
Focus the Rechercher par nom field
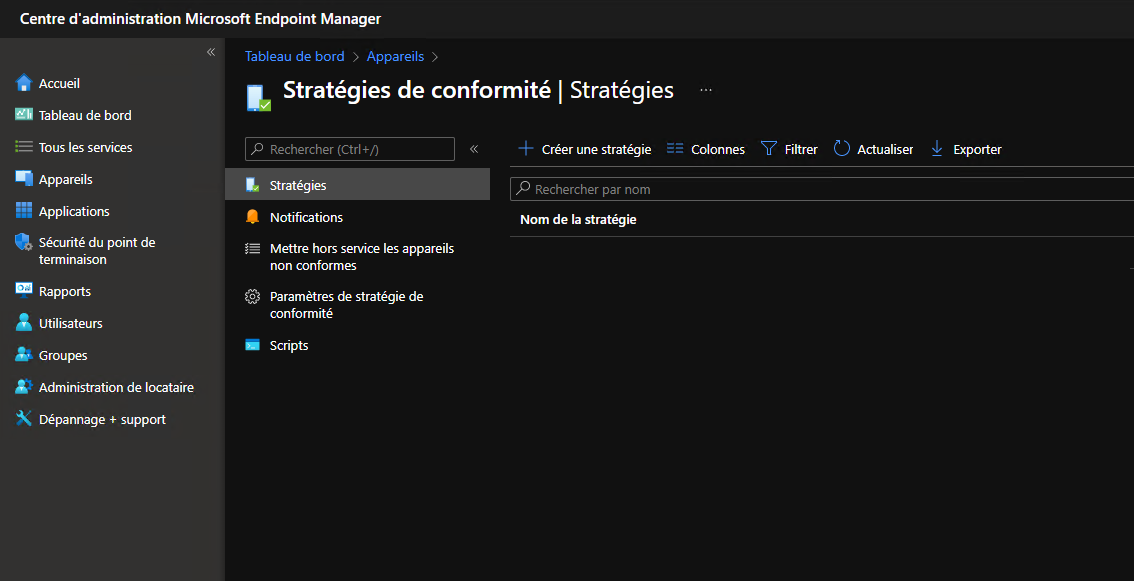point(820,189)
